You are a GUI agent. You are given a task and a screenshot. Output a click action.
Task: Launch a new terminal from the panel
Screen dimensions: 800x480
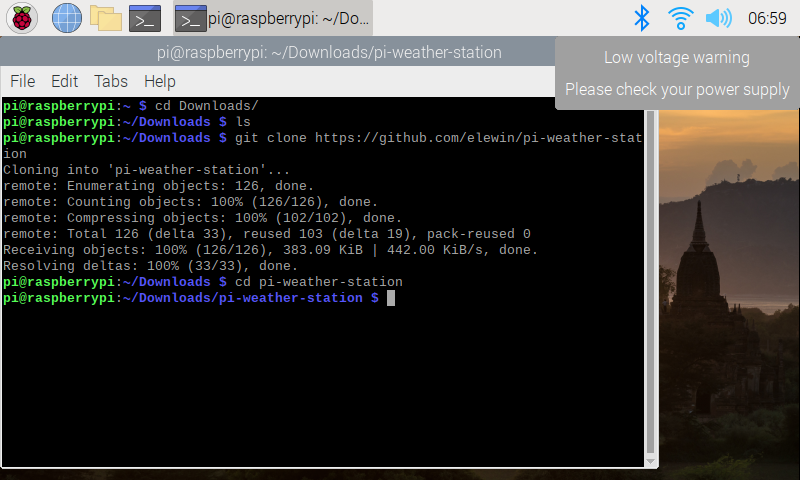coord(145,17)
